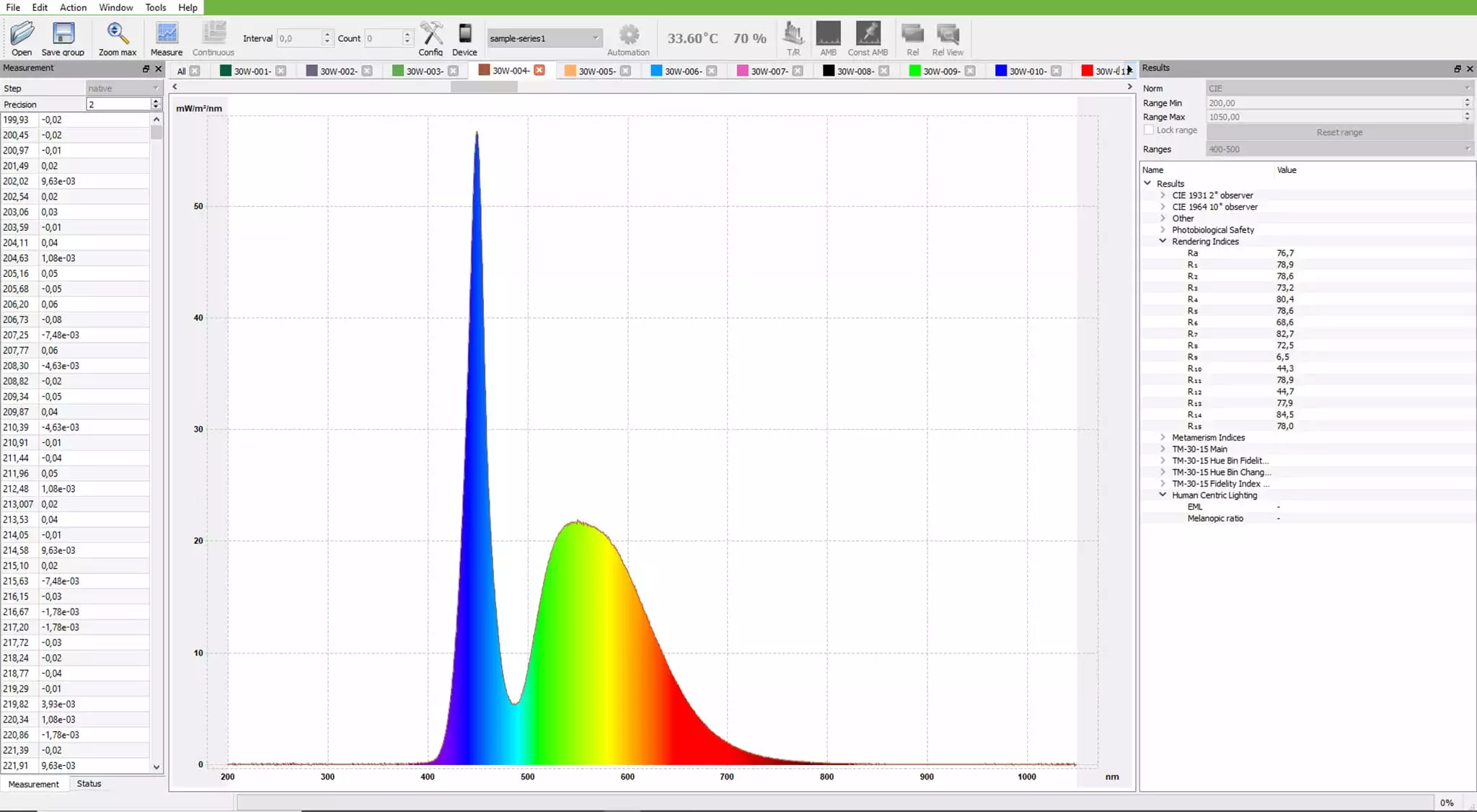
Task: Click the T/R toolbar icon
Action: point(793,33)
